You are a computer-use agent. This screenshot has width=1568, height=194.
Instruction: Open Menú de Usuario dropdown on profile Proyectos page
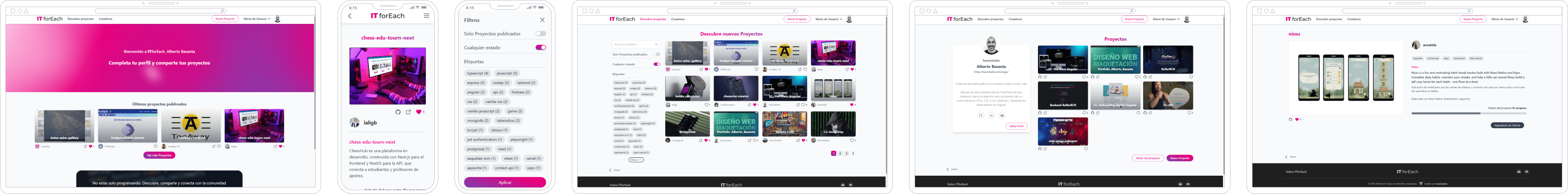[x=1166, y=19]
